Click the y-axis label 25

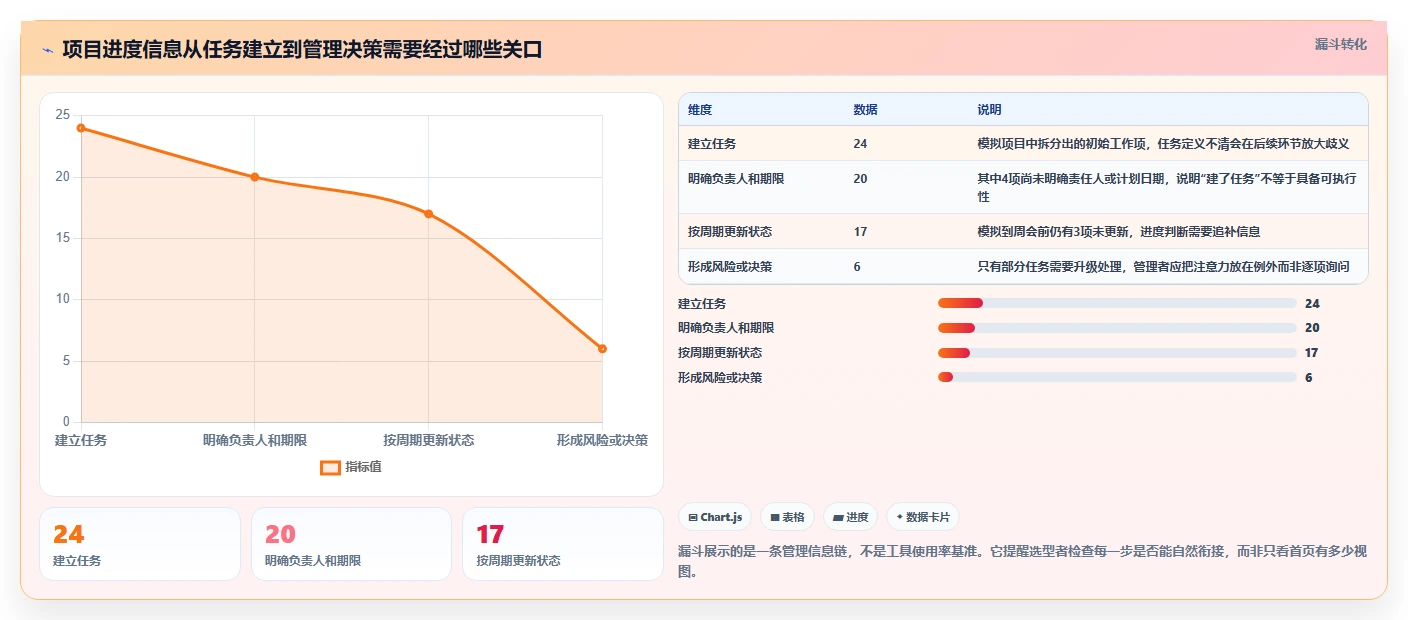[63, 115]
